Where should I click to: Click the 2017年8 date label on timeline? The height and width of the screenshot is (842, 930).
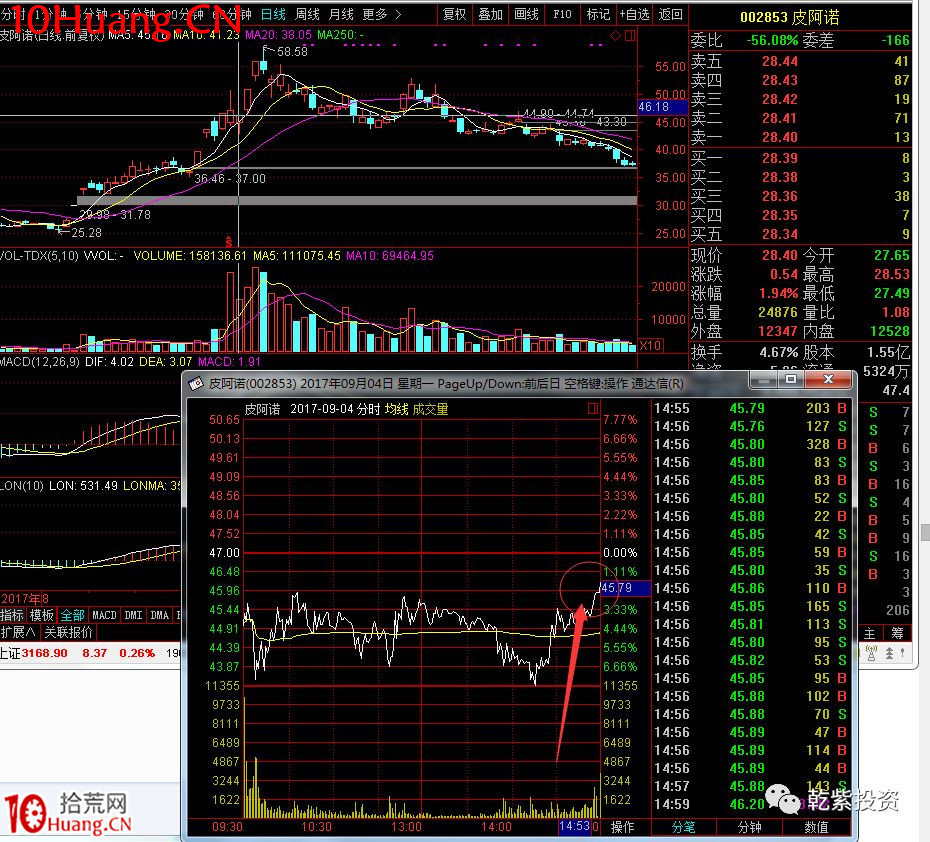pos(25,598)
